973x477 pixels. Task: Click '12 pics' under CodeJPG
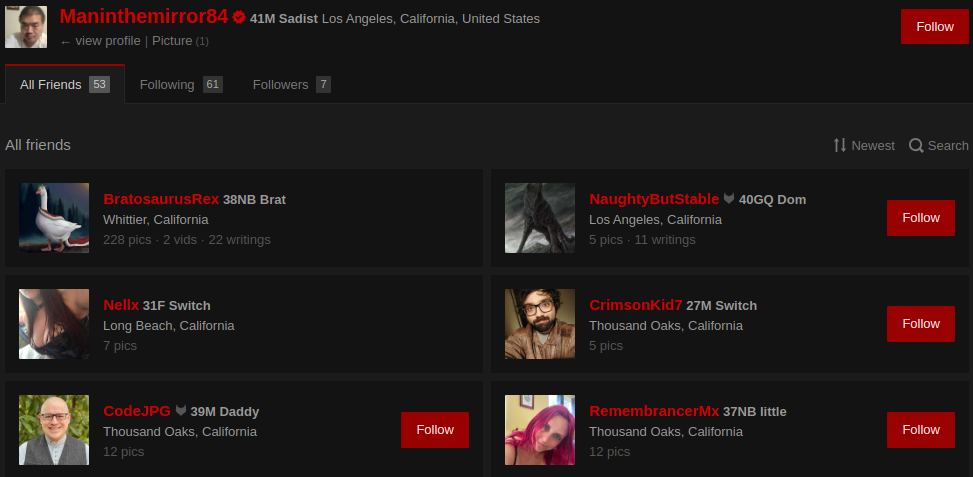click(123, 452)
